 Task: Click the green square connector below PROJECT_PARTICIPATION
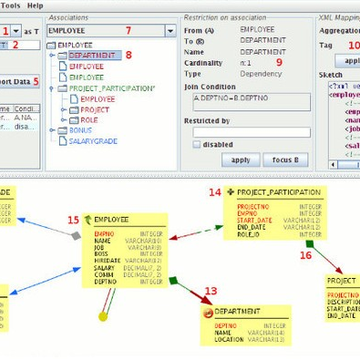[x=309, y=243]
